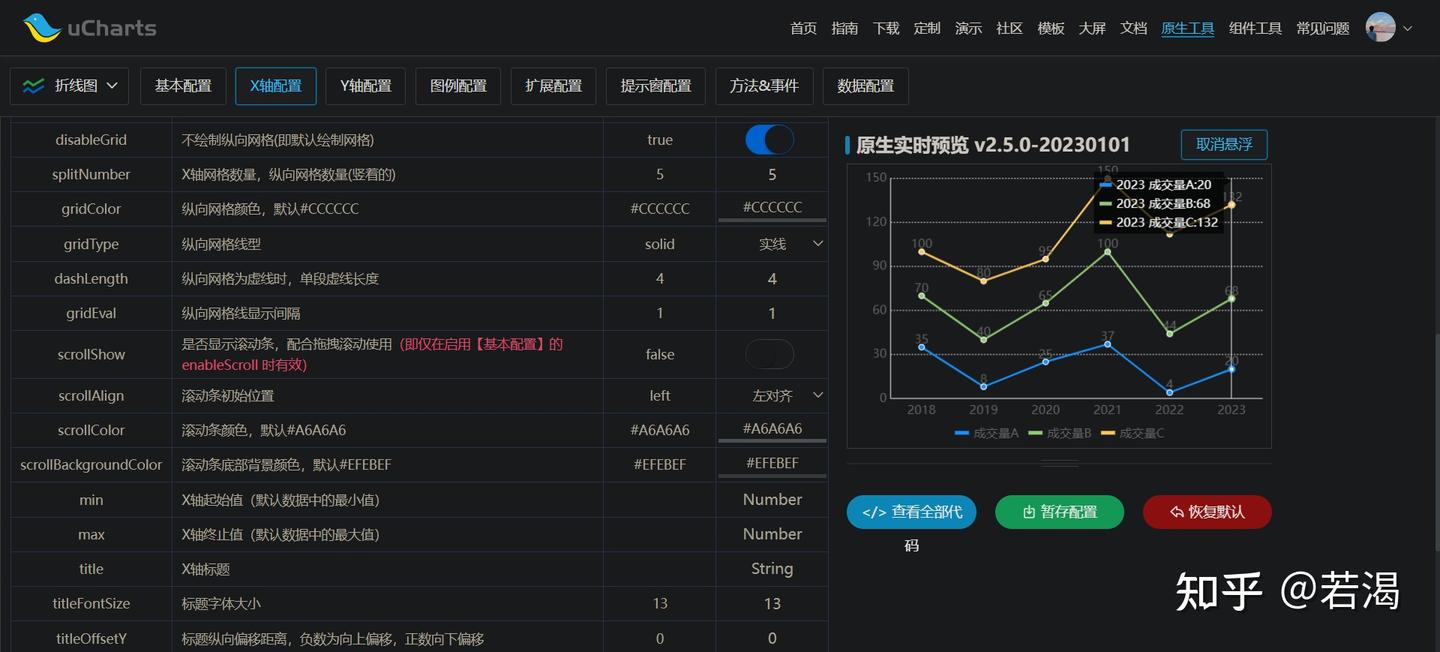Open 演示 in top navigation
1440x652 pixels.
pos(968,28)
